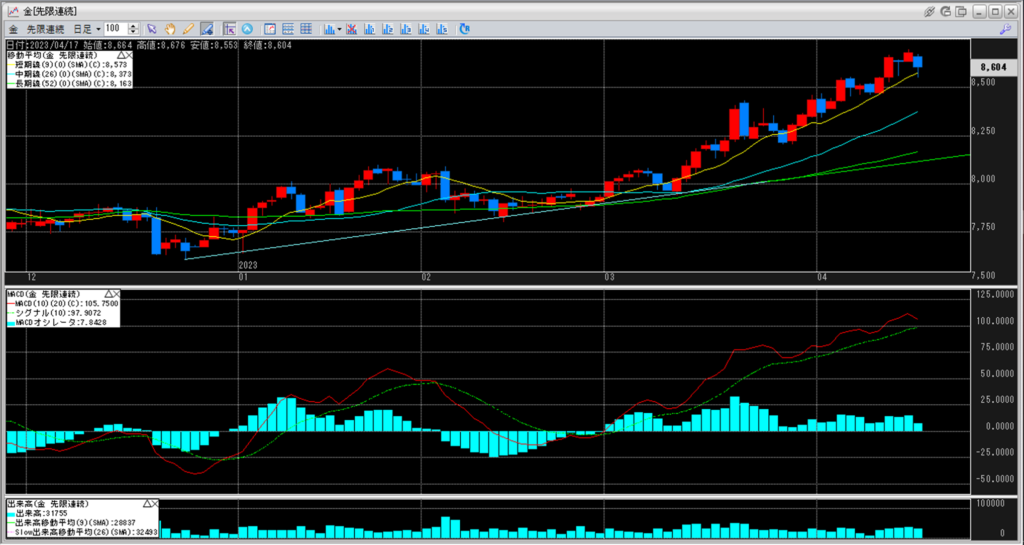Click the delete indicators red-X chart icon
1024x545 pixels.
[351, 29]
